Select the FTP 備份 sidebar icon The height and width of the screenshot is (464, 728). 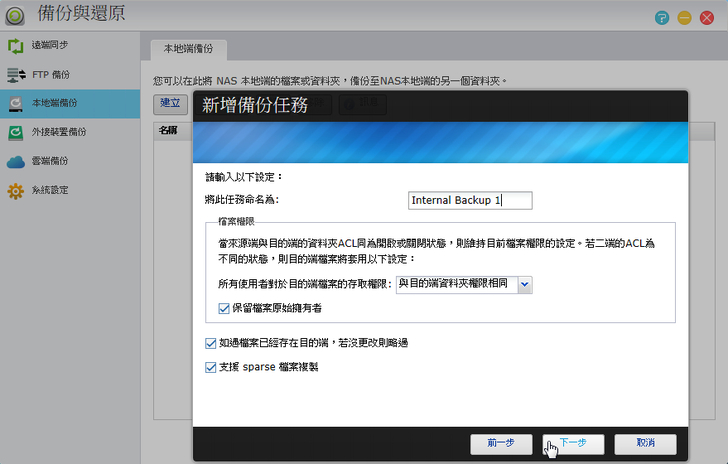pos(15,75)
